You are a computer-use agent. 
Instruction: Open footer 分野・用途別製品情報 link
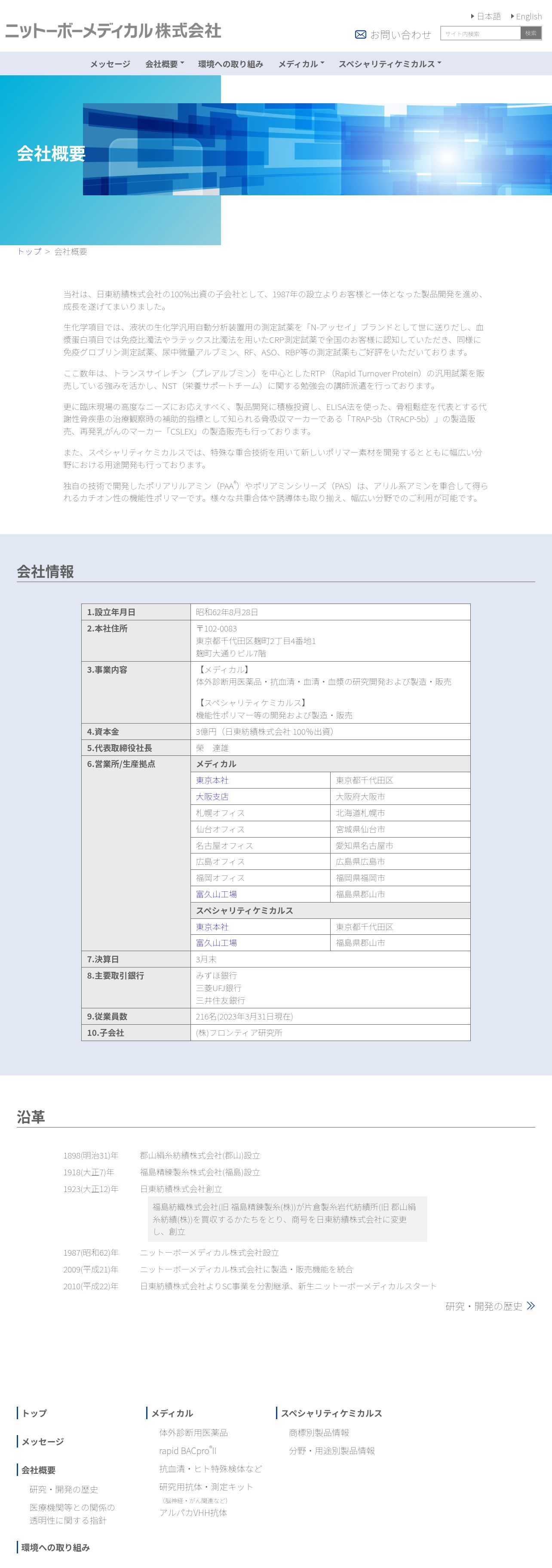point(332,1451)
